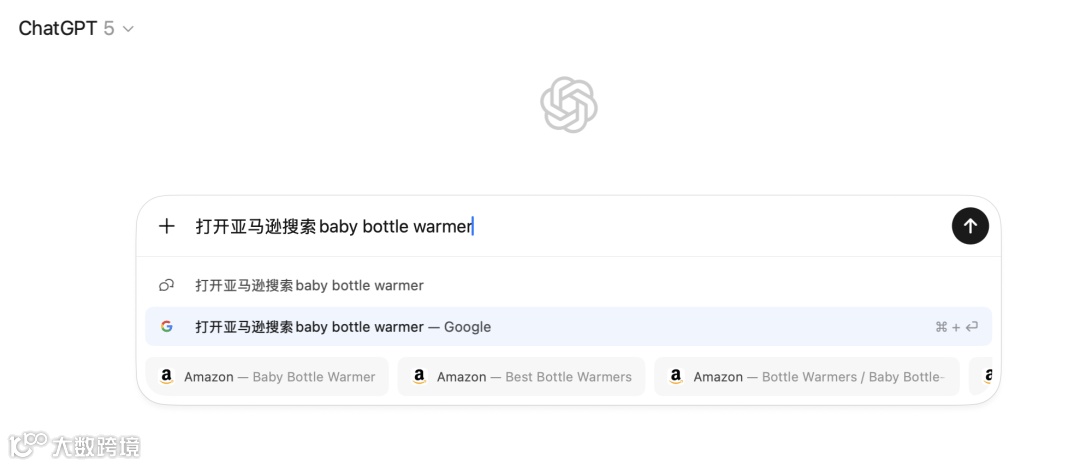Click the Amazon logo on the Baby Bottle Warmer chip
The height and width of the screenshot is (466, 1080).
click(x=166, y=377)
